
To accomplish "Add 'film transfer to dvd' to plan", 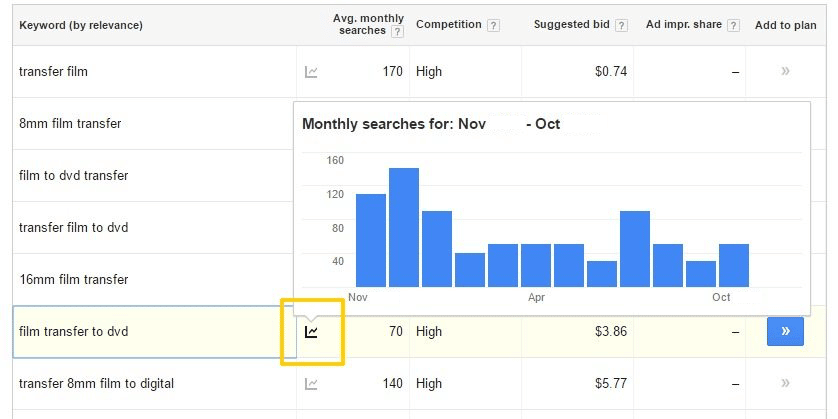I will point(785,332).
